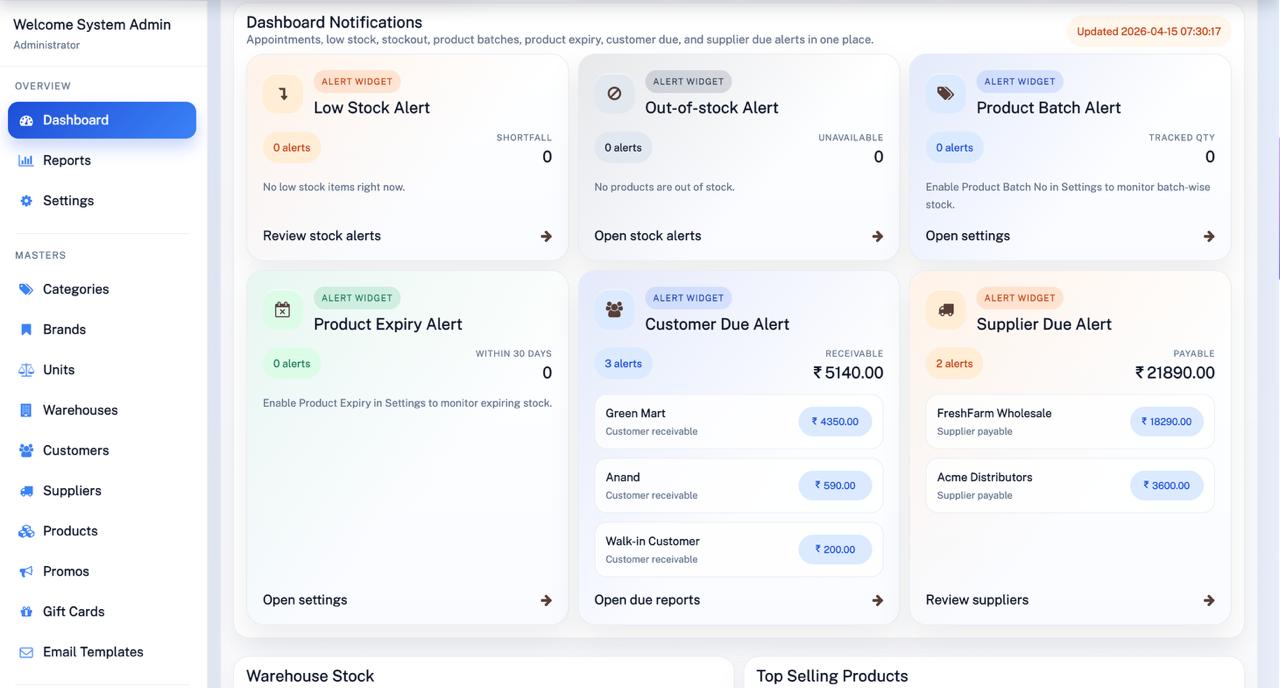Click the Units balance icon
The width and height of the screenshot is (1280, 688).
(25, 369)
